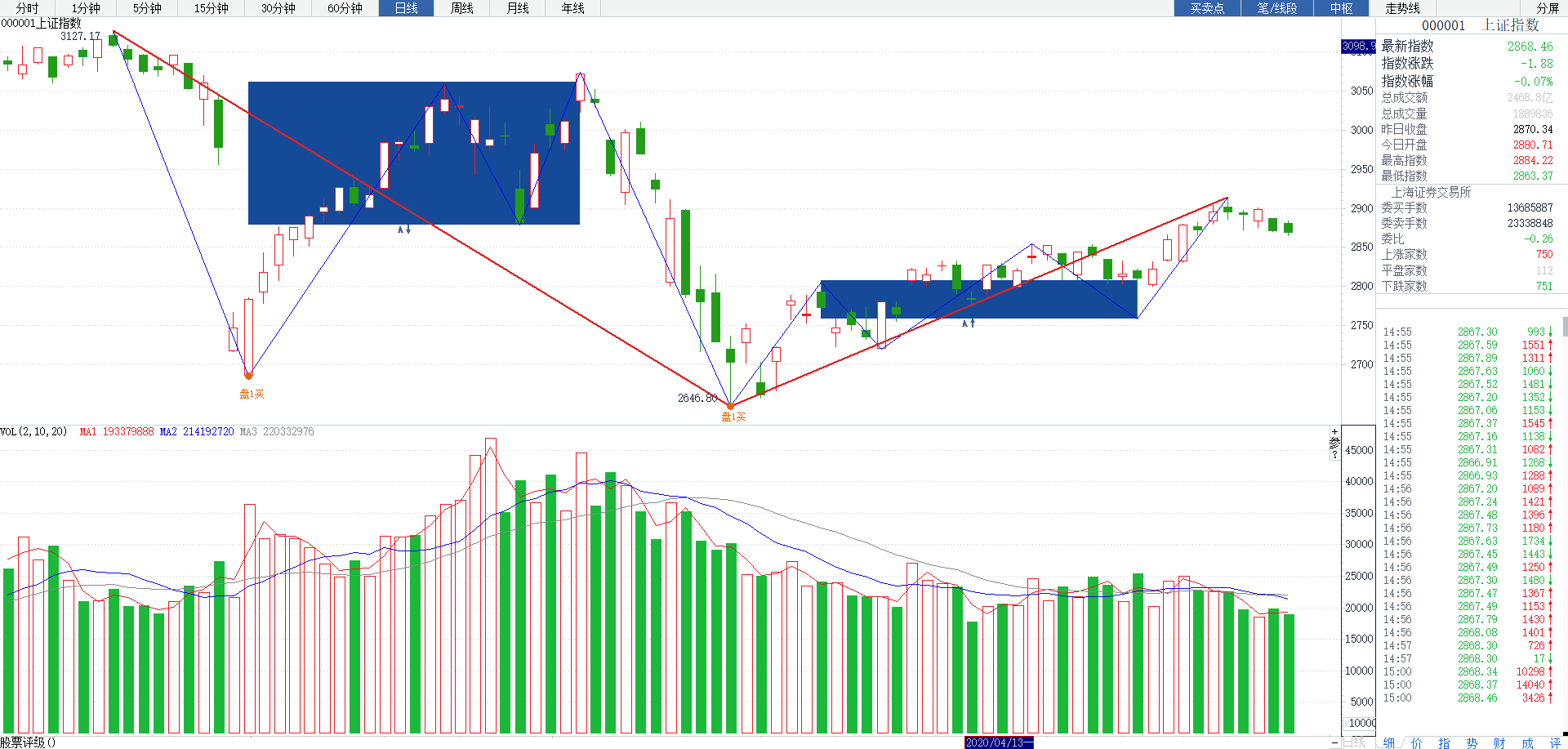Click the 今日开盘 value 2880.71
Screen dimensions: 1568x749
pos(1533,145)
